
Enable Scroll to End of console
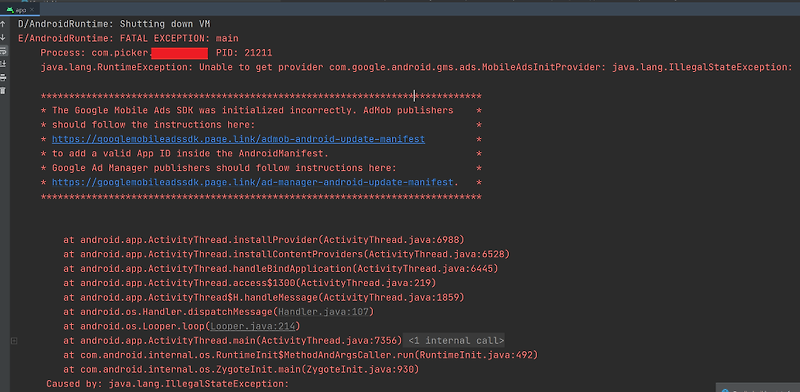(x=3, y=64)
